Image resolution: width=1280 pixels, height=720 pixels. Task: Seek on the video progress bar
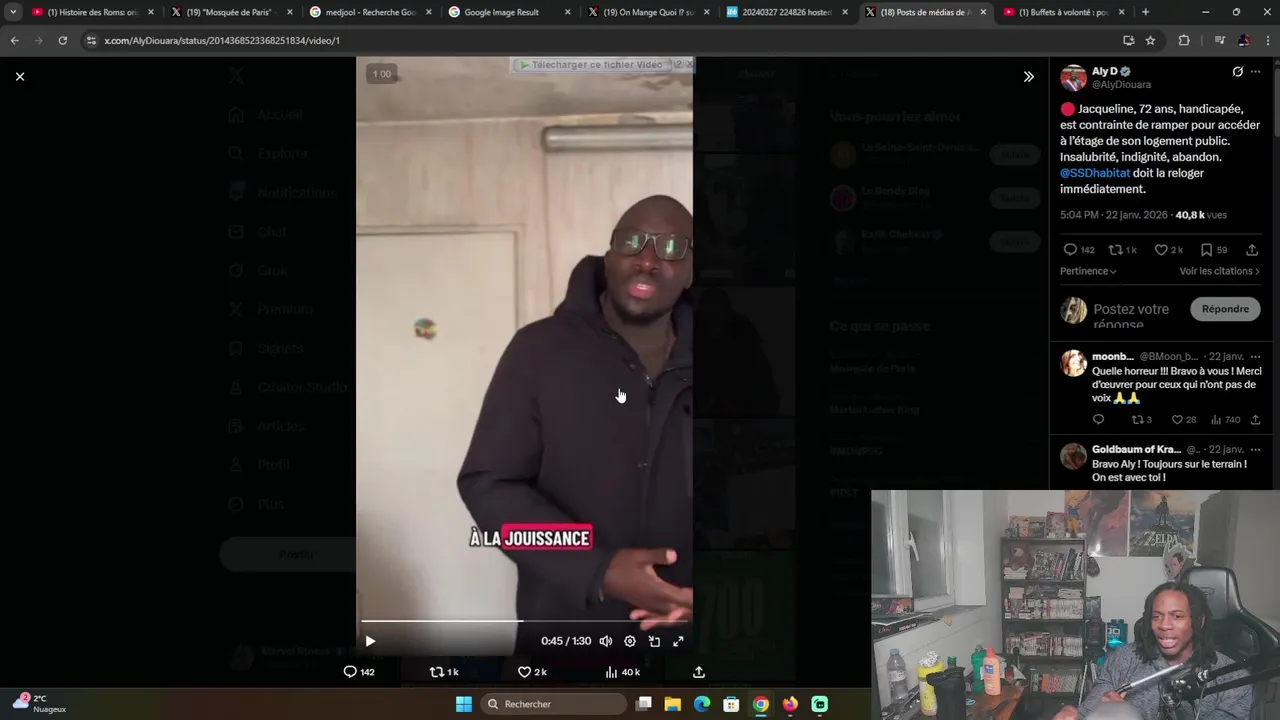525,621
